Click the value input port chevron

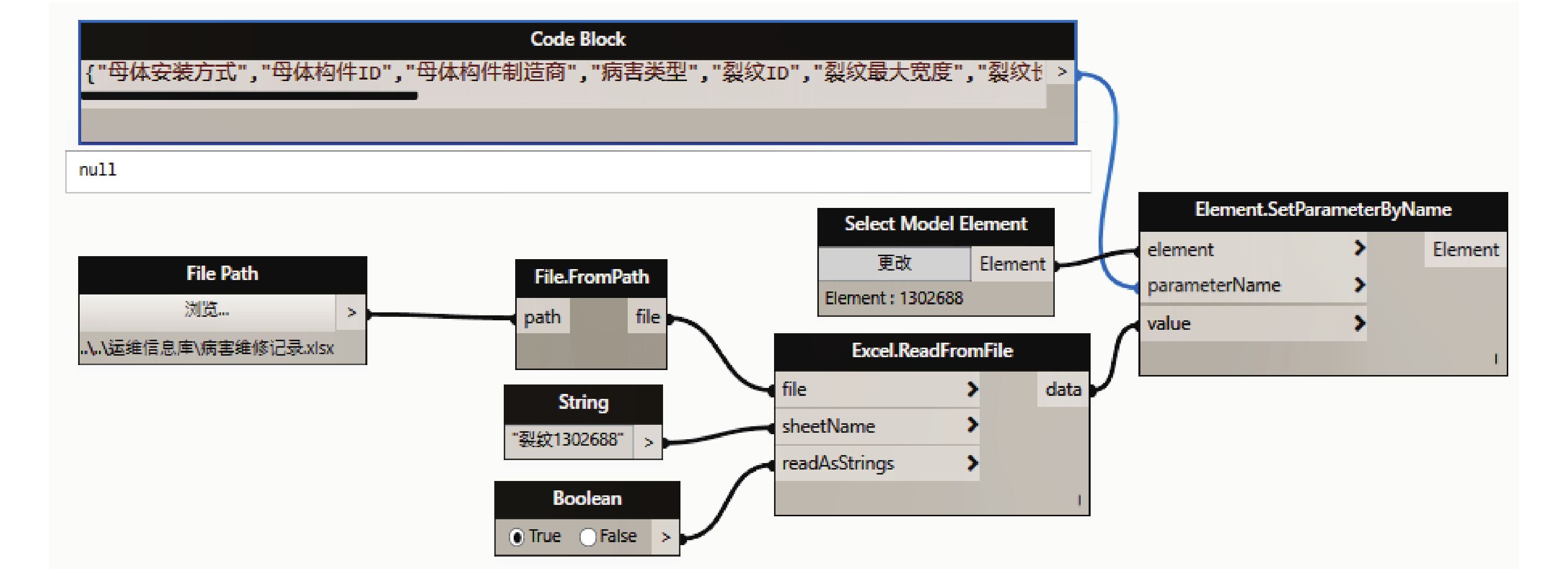(x=1359, y=323)
